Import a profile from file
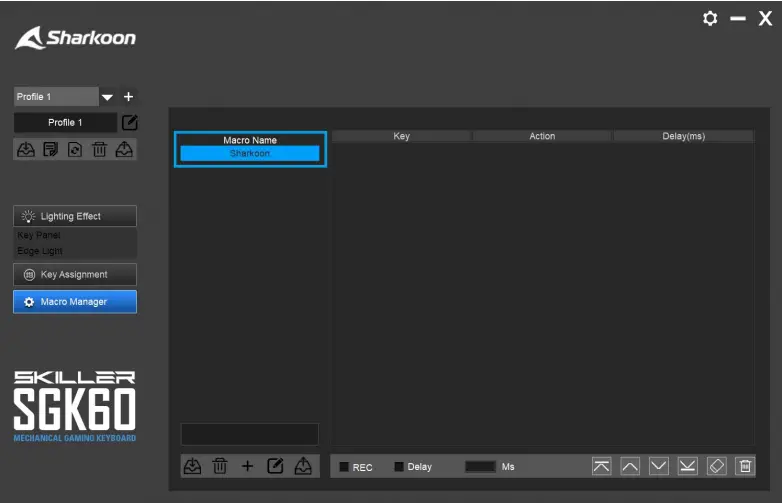Viewport: 782px width, 503px height. (x=26, y=150)
